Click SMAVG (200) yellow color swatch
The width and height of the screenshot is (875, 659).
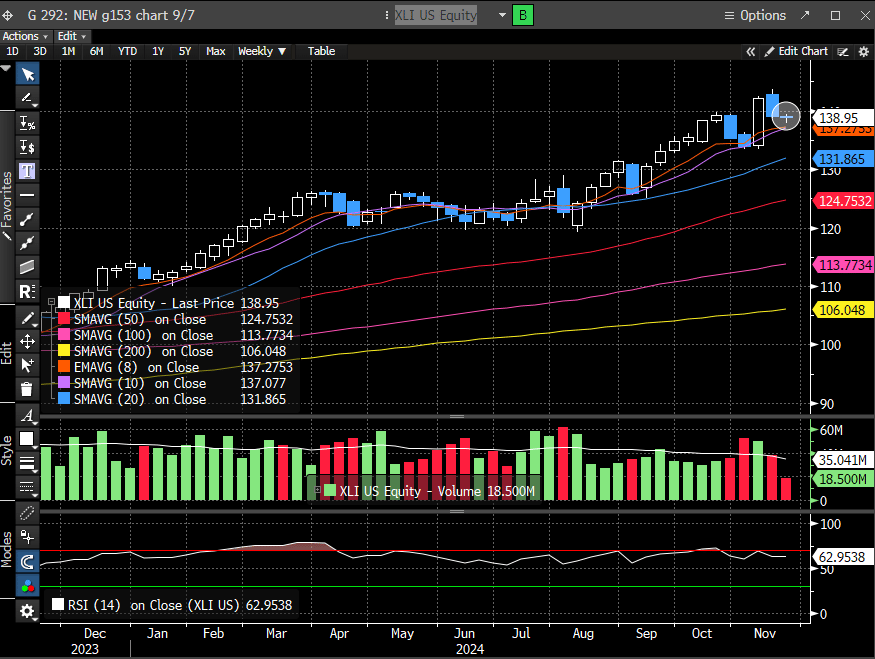point(64,350)
